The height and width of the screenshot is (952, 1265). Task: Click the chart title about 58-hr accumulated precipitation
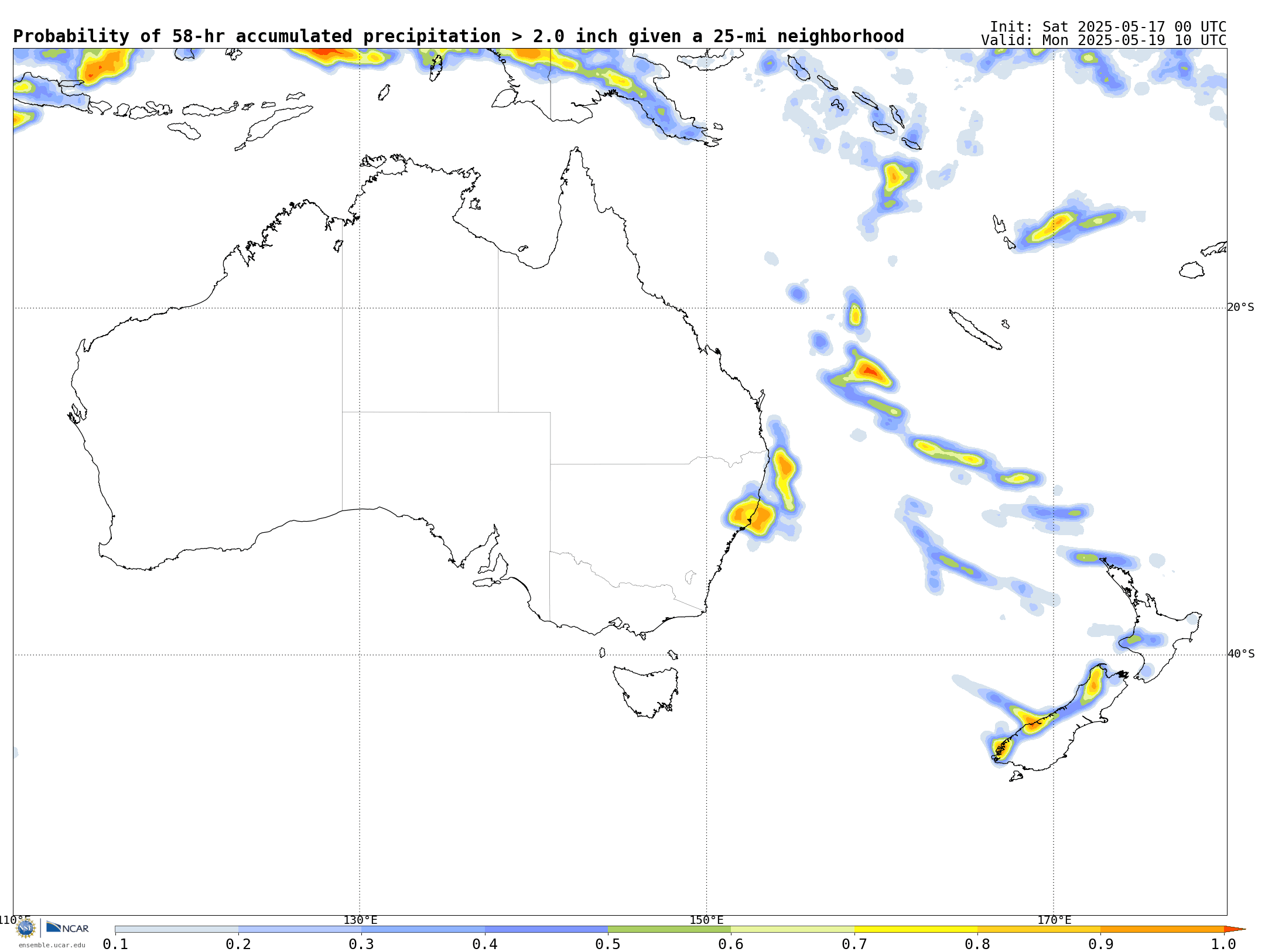coord(458,36)
